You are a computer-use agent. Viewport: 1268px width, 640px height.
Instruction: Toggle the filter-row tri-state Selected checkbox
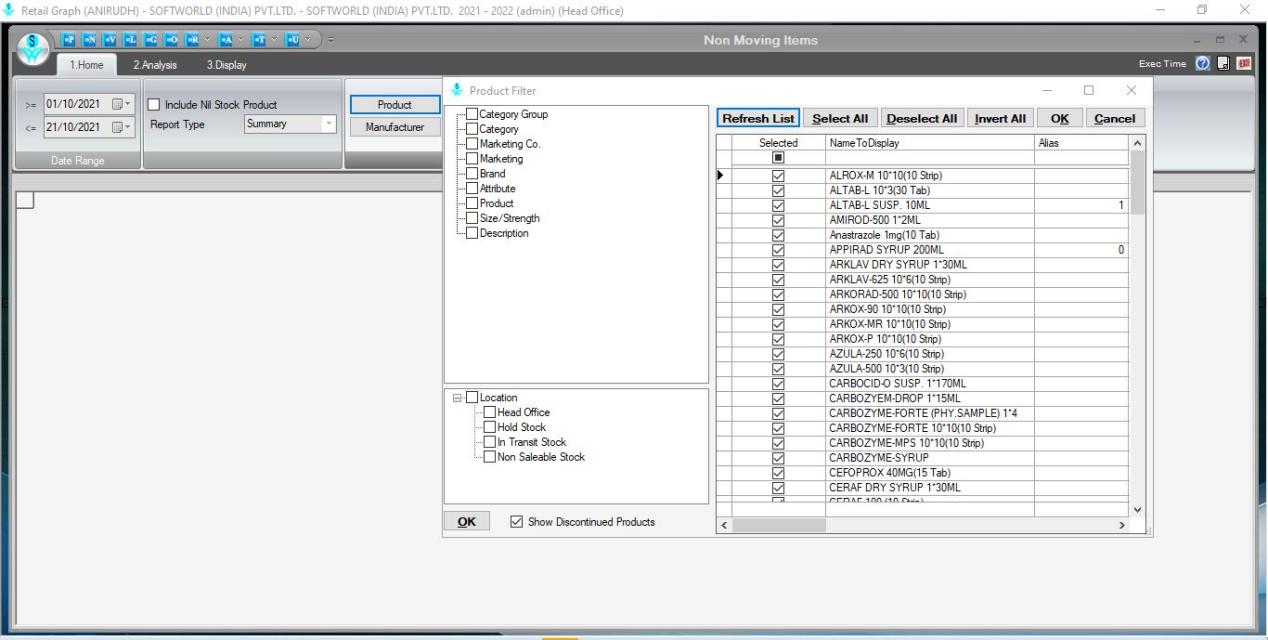point(779,158)
